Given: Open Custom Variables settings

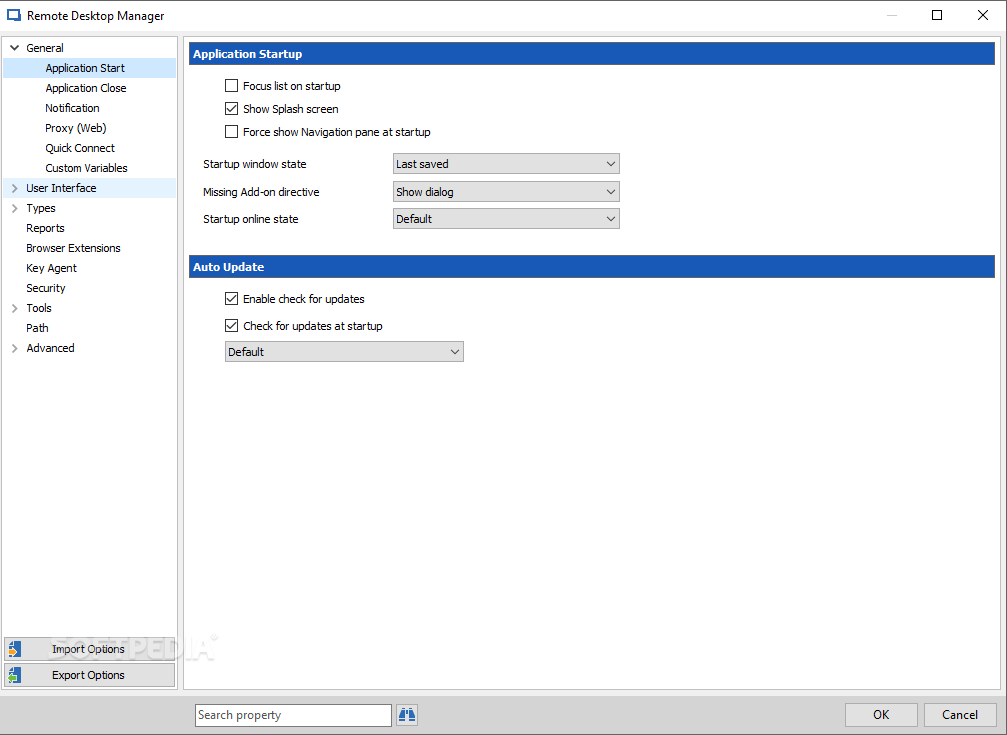Looking at the screenshot, I should coord(86,168).
